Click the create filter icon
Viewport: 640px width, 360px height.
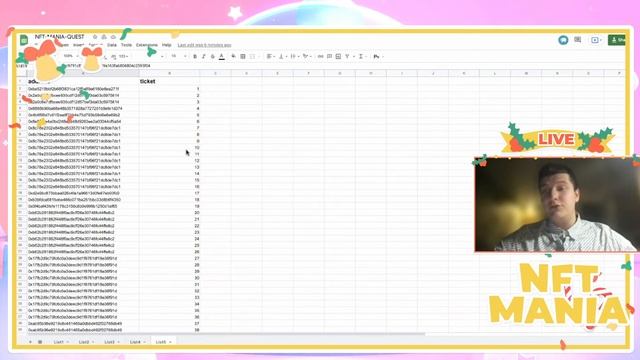pyautogui.click(x=348, y=56)
